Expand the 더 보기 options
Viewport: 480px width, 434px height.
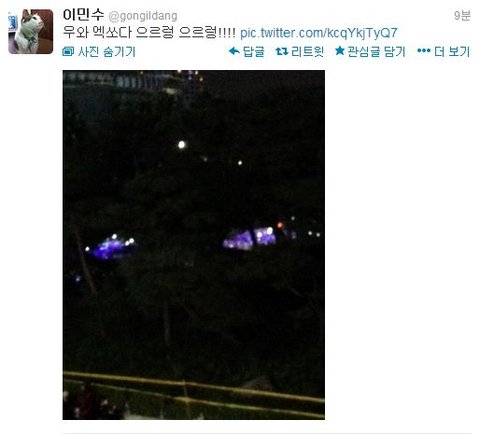[452, 52]
